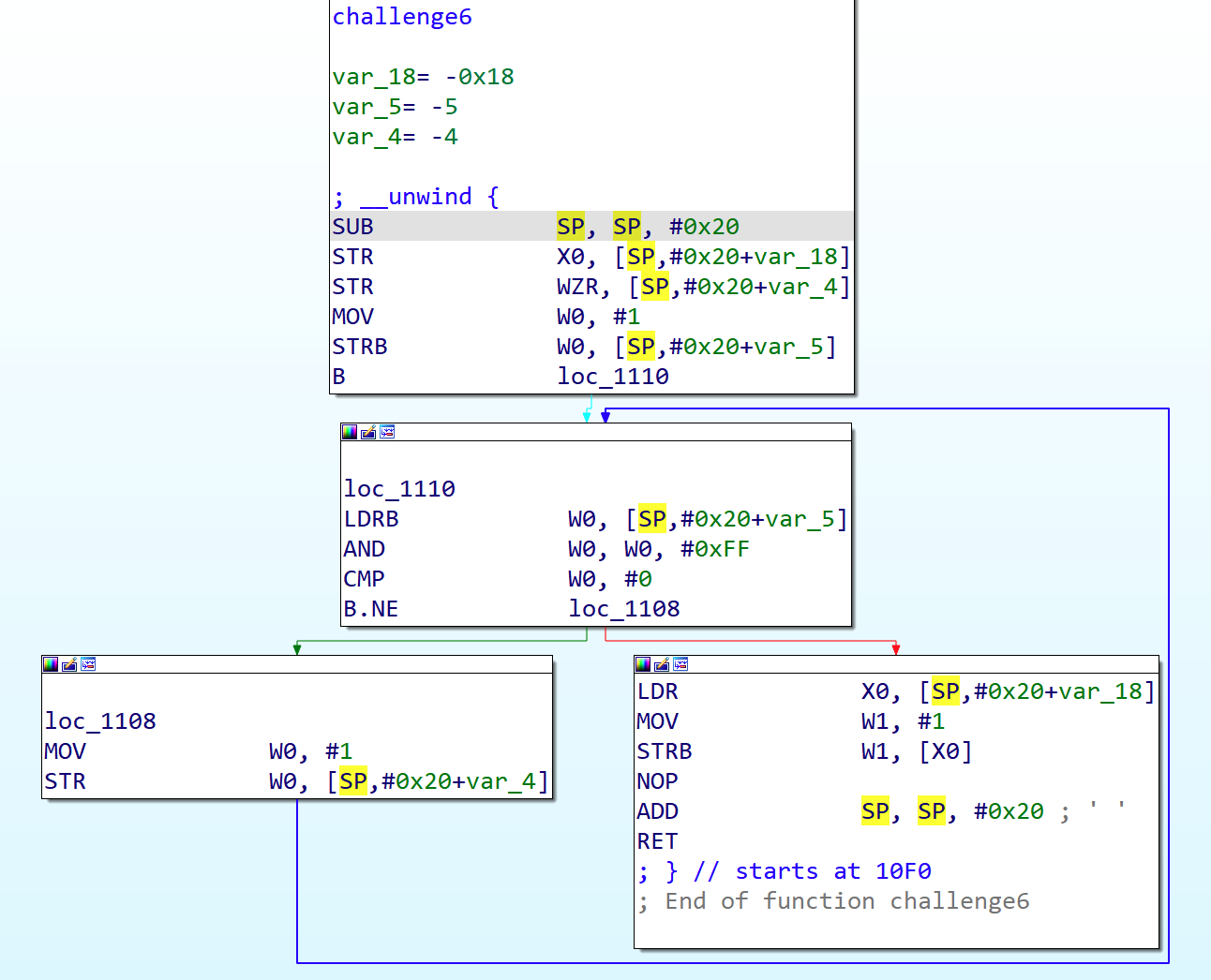Image resolution: width=1211 pixels, height=980 pixels.
Task: Click the loc_1110 label heading
Action: click(399, 489)
